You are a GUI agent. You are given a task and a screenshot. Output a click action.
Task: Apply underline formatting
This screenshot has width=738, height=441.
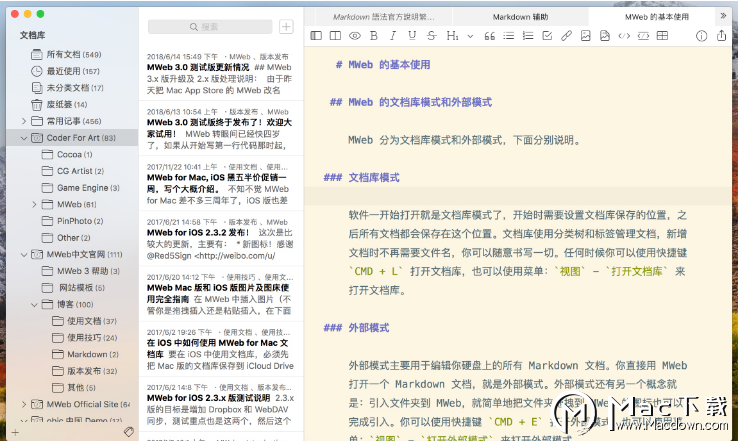pos(412,36)
